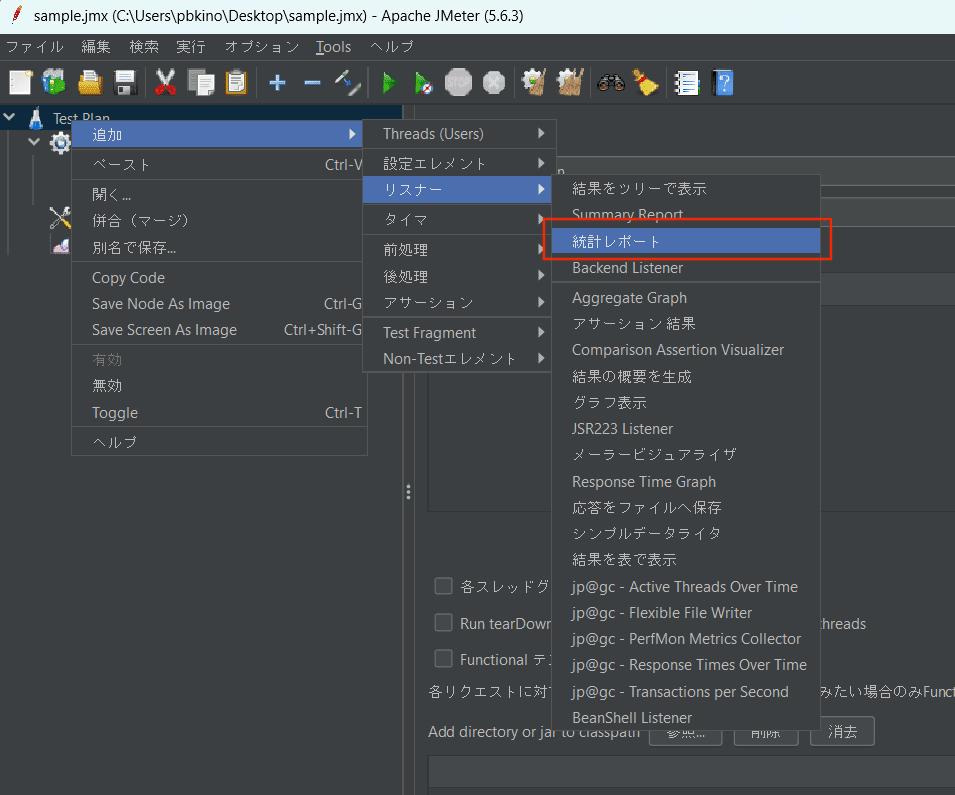Open the Function Helper list icon

686,82
